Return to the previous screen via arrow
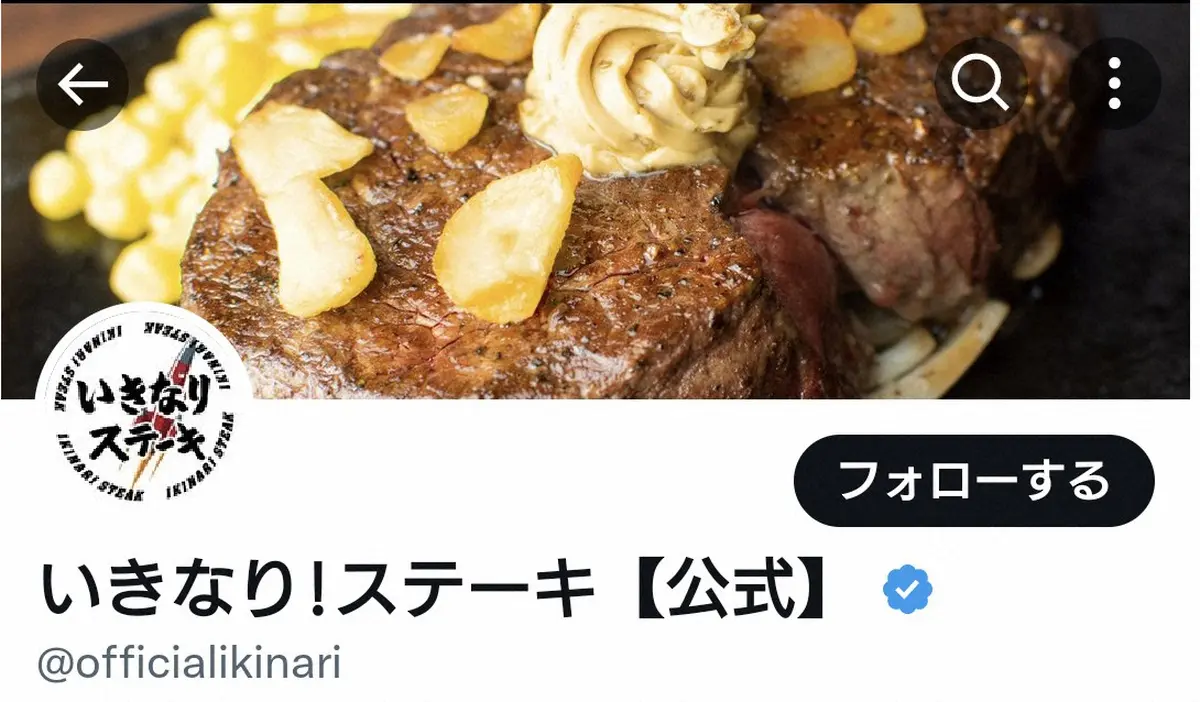Image resolution: width=1200 pixels, height=702 pixels. click(83, 86)
